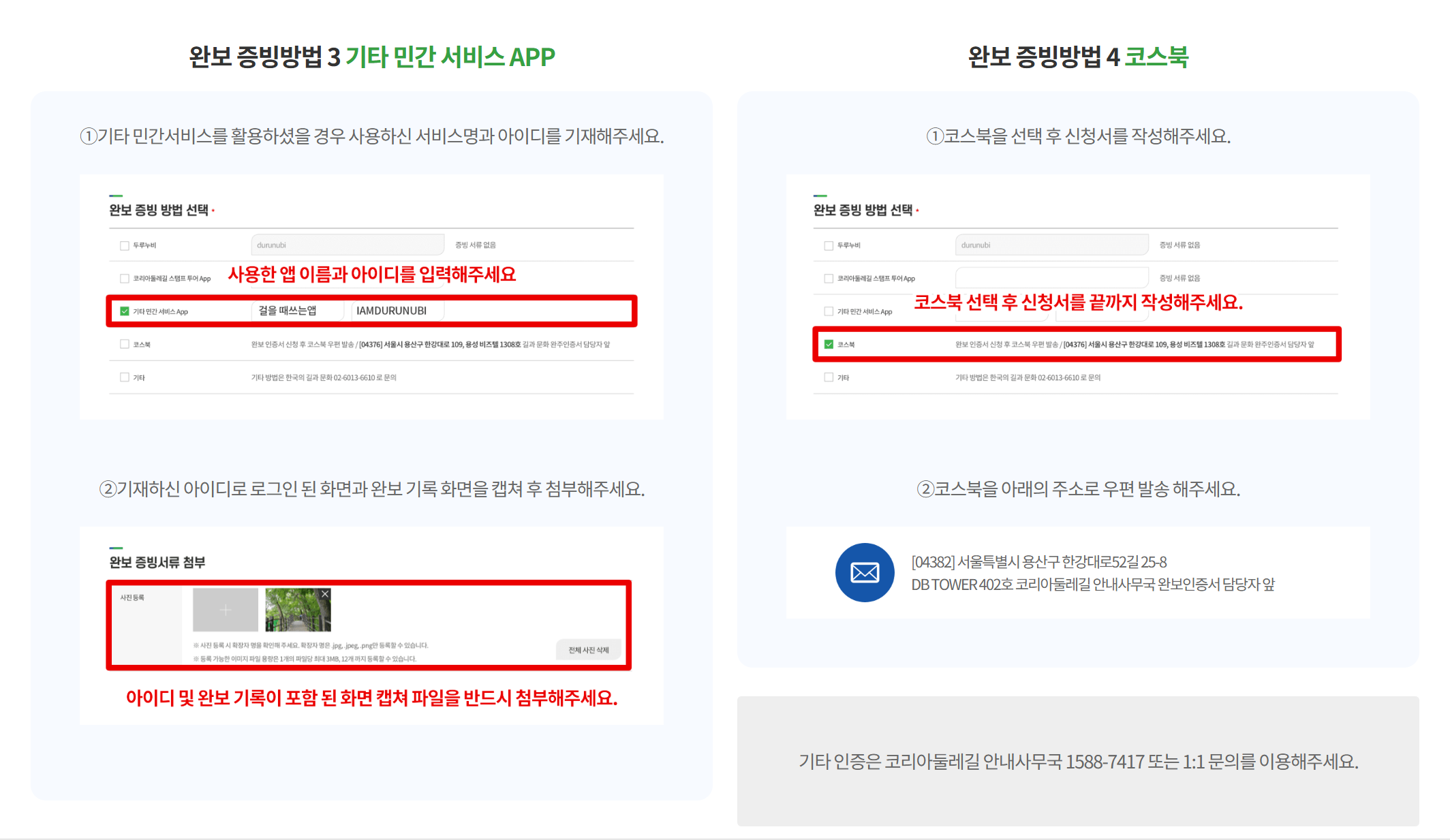Click empty field beside 스탬프 투어 App in method 4
The width and height of the screenshot is (1450, 840).
tap(1051, 277)
